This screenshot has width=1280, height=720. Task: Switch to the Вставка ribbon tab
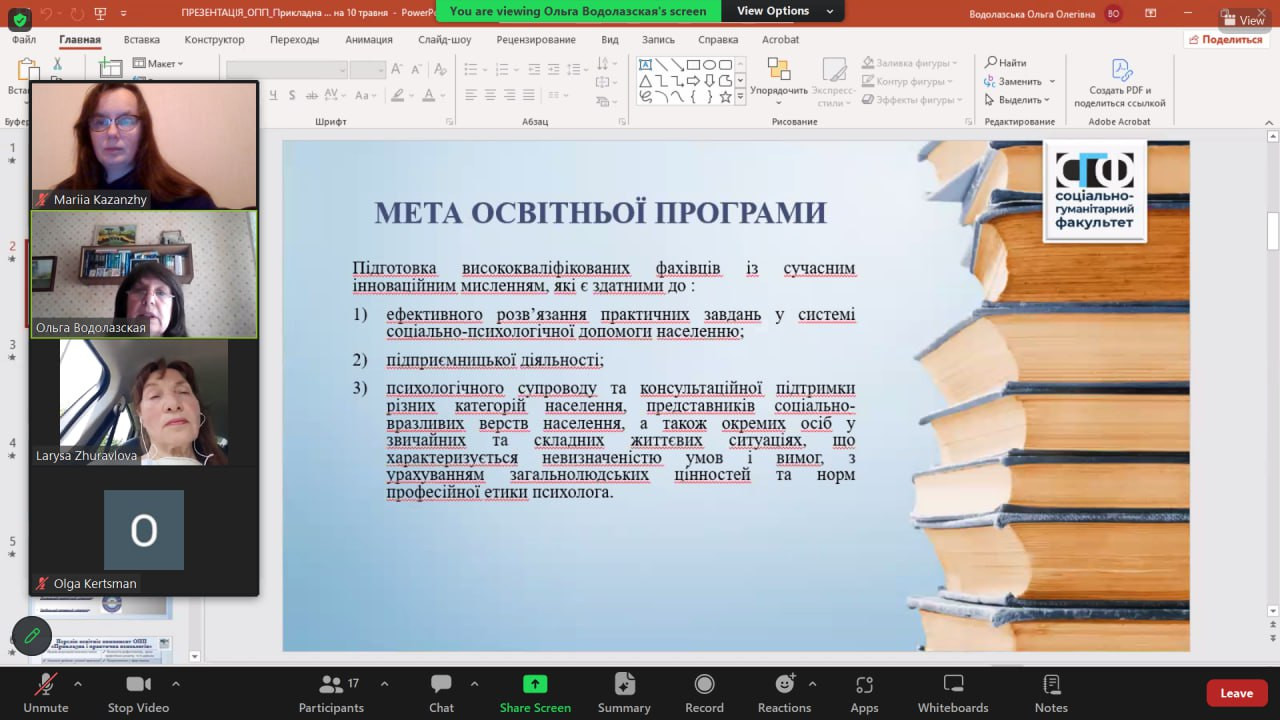(x=142, y=40)
